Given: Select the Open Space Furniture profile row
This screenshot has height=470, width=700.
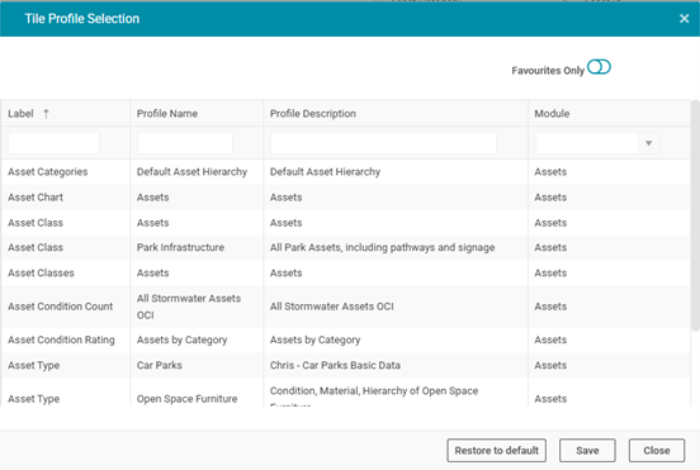Looking at the screenshot, I should click(187, 399).
